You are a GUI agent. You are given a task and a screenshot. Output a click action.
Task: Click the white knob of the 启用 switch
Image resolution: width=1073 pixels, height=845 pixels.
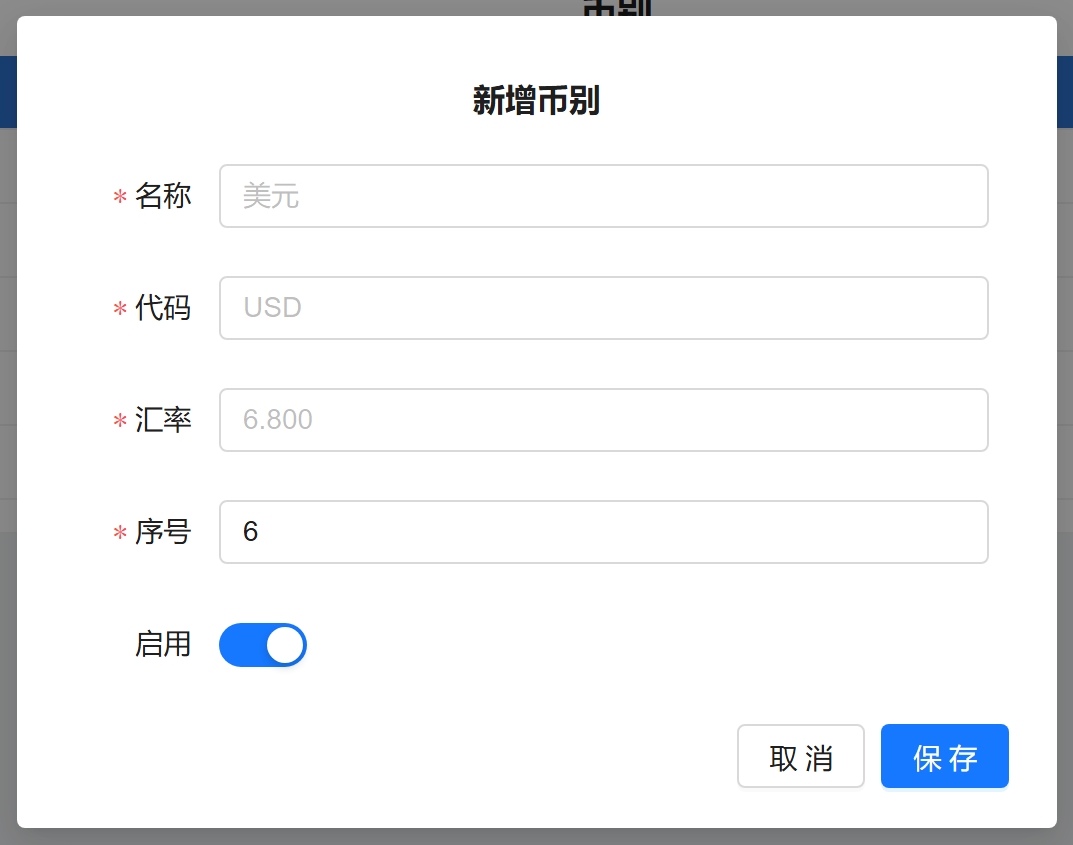[285, 645]
